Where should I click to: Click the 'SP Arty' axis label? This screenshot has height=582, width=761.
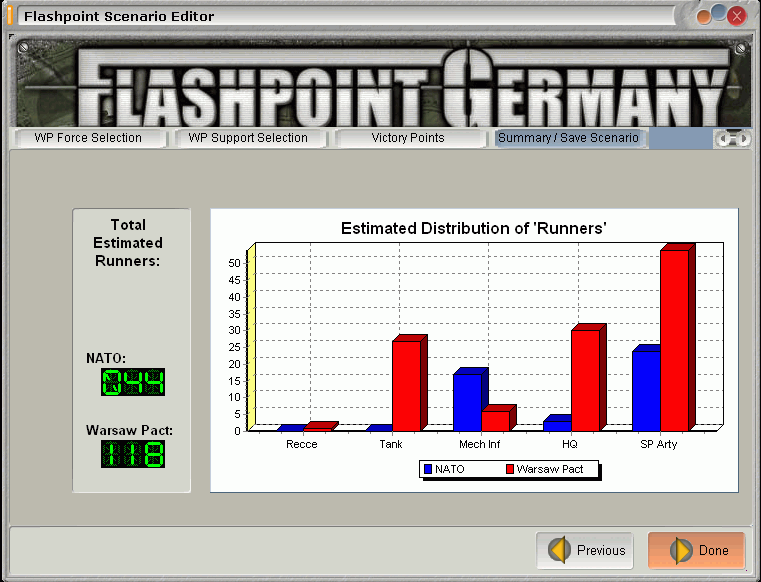[x=659, y=444]
